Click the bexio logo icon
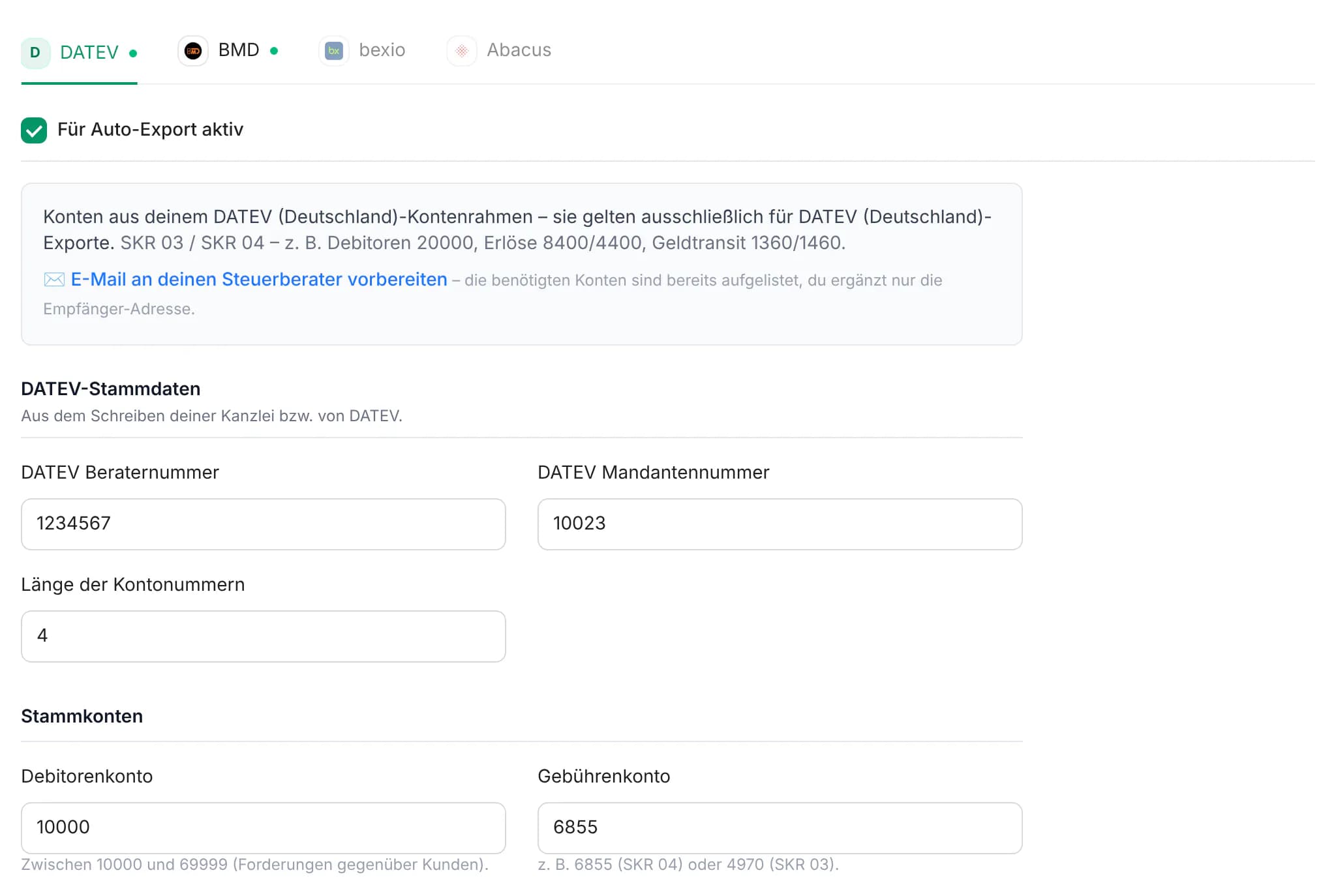This screenshot has height=896, width=1336. coord(334,51)
